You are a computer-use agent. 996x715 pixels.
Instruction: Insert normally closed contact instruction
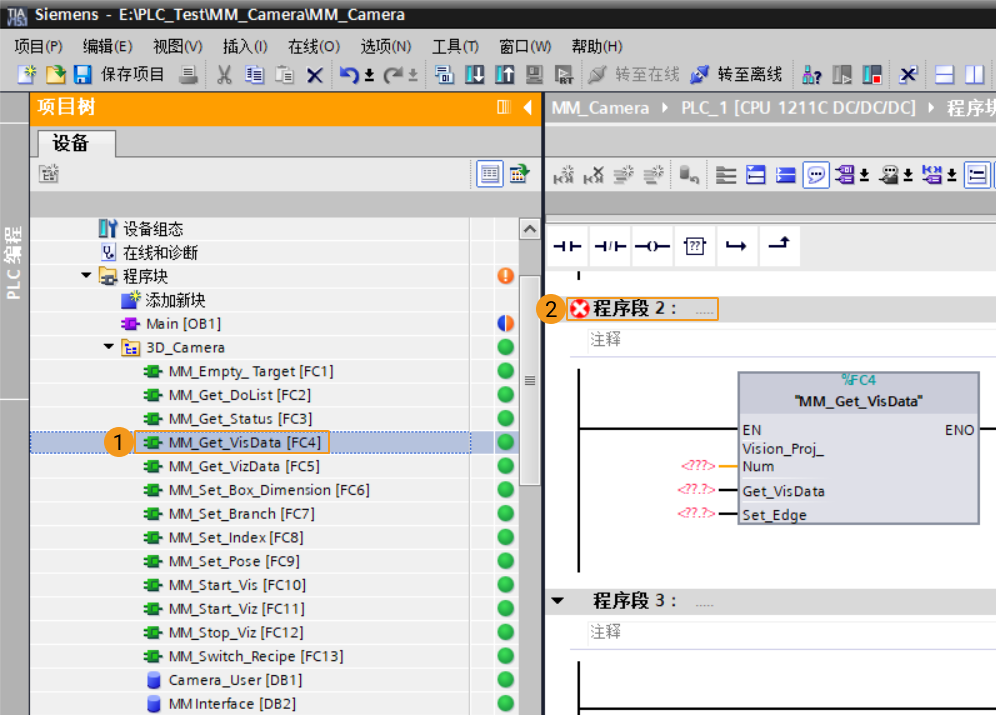point(610,246)
